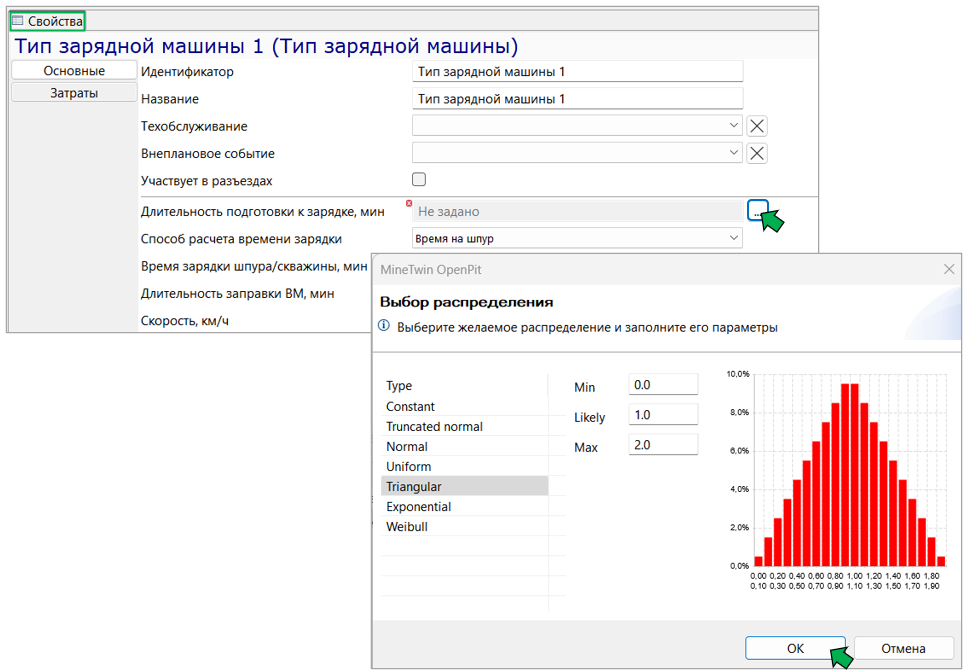Image resolution: width=966 pixels, height=670 pixels.
Task: Click the Скорость, км/ч label
Action: click(x=185, y=320)
